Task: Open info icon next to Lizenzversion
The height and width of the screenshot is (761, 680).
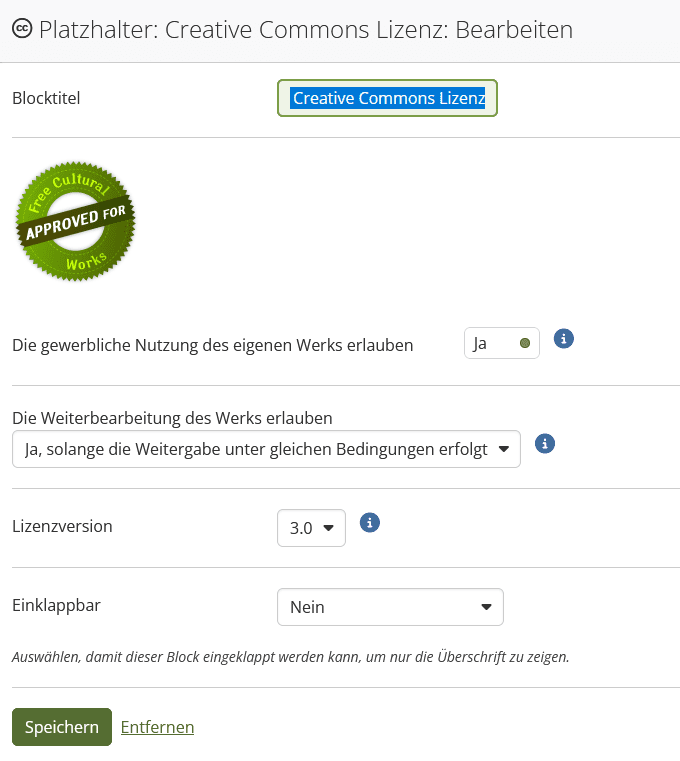Action: (x=369, y=523)
